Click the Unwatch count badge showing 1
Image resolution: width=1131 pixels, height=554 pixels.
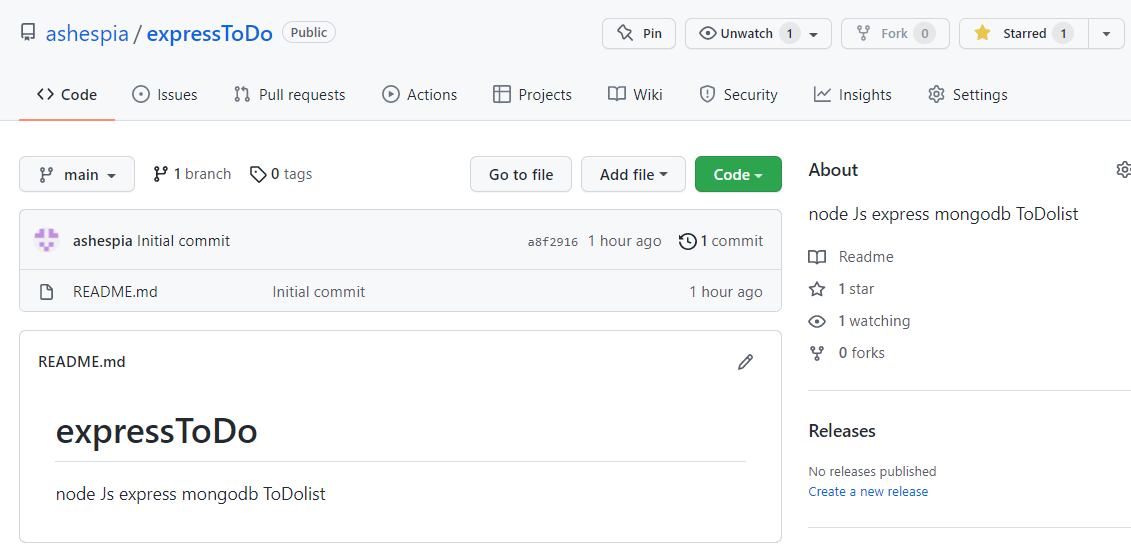(x=789, y=33)
